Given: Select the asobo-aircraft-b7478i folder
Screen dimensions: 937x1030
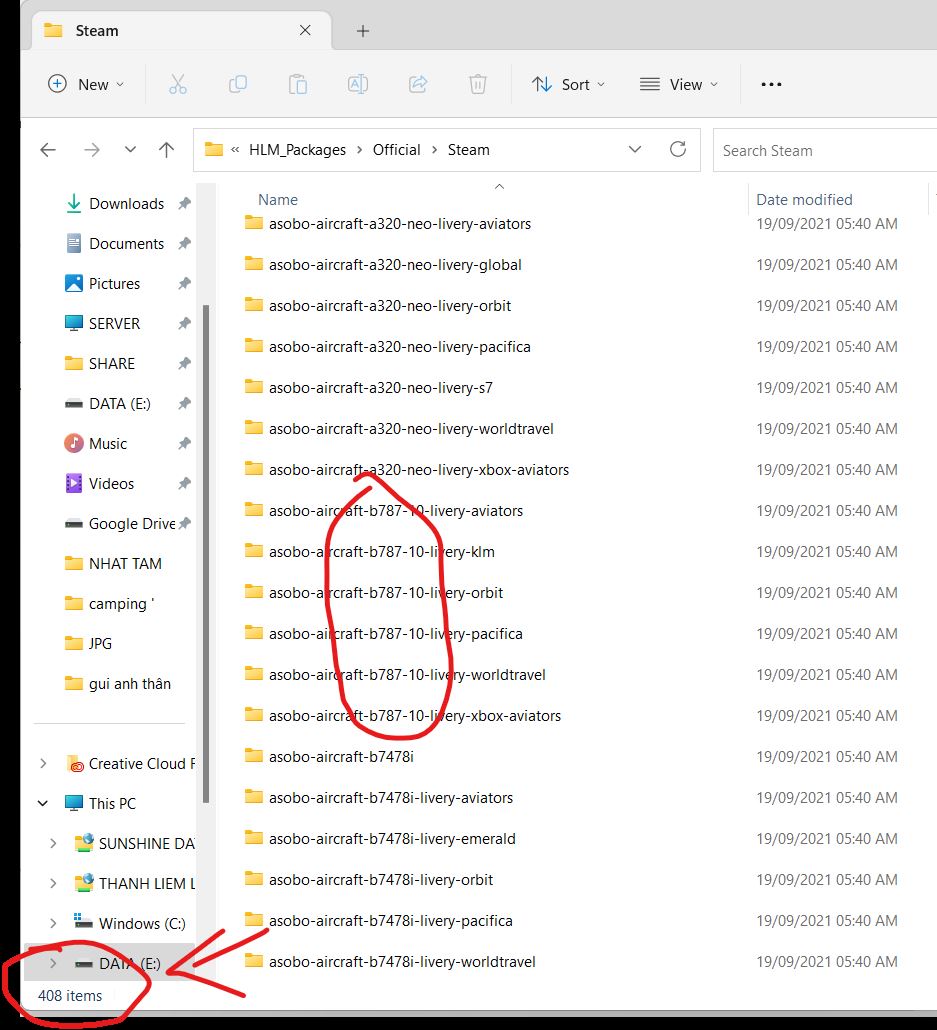Looking at the screenshot, I should [341, 757].
